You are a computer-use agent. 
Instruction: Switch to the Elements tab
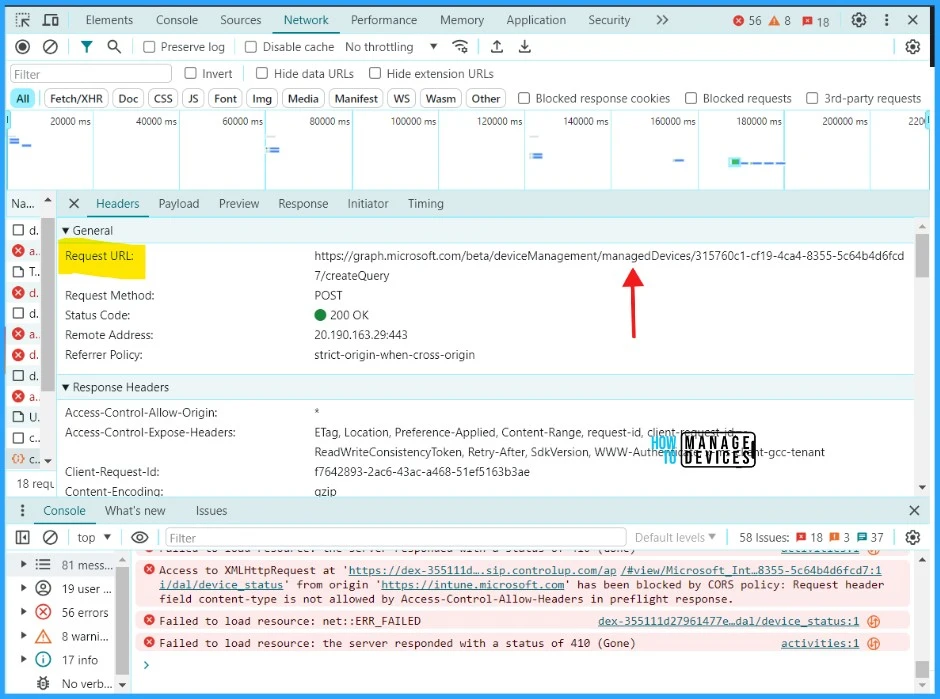(x=109, y=20)
